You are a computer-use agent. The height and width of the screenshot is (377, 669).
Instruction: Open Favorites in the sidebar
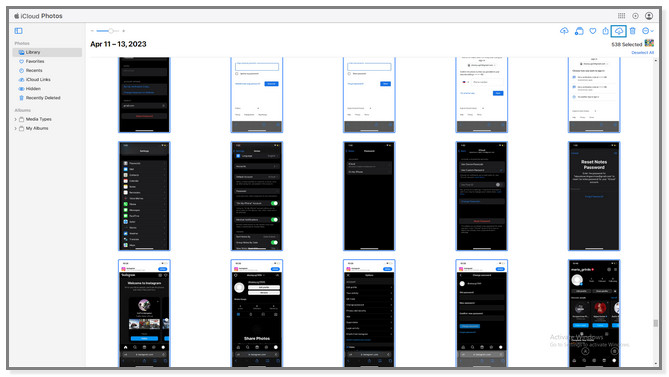35,61
